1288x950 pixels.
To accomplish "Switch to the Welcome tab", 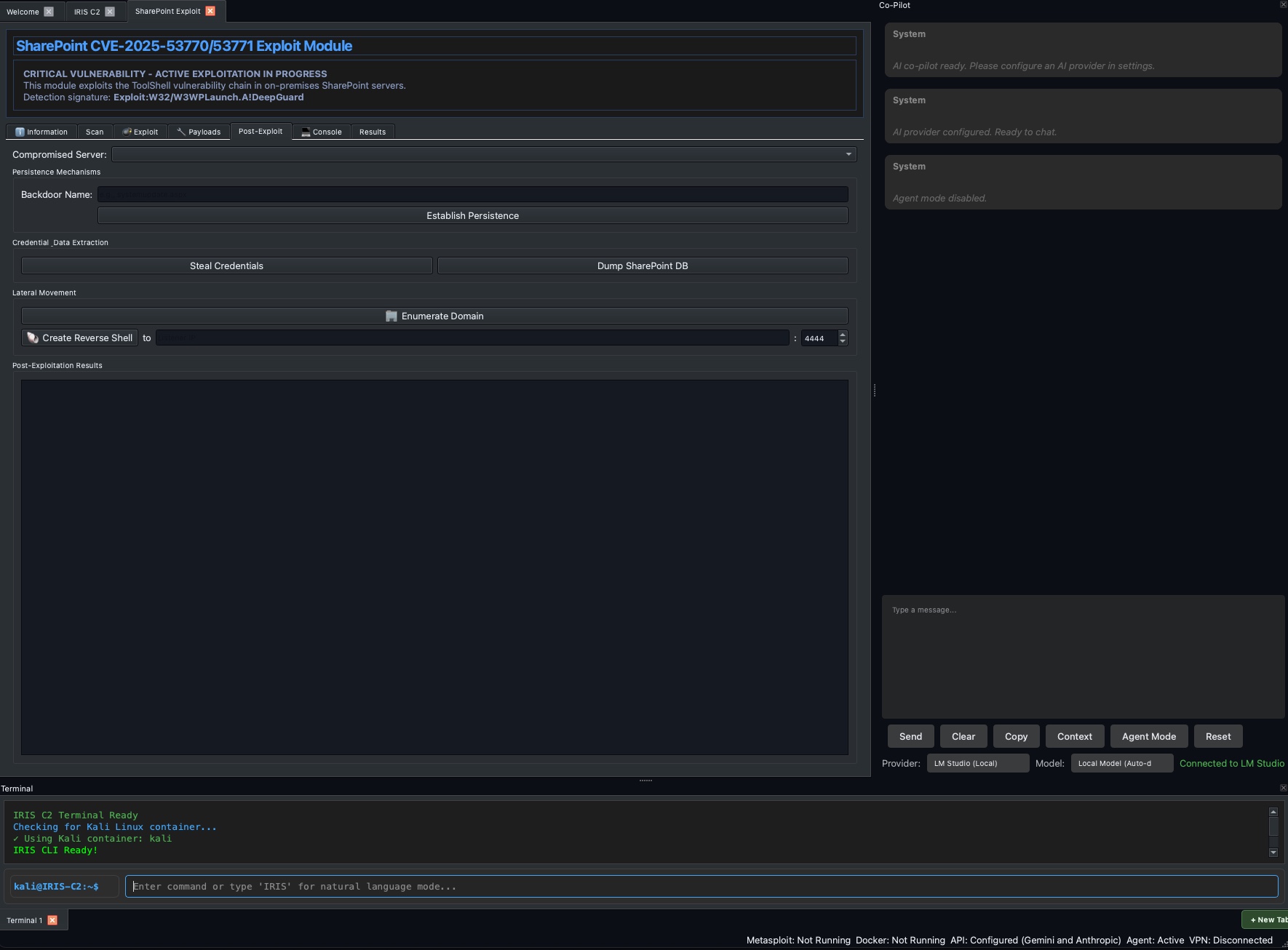I will [23, 12].
